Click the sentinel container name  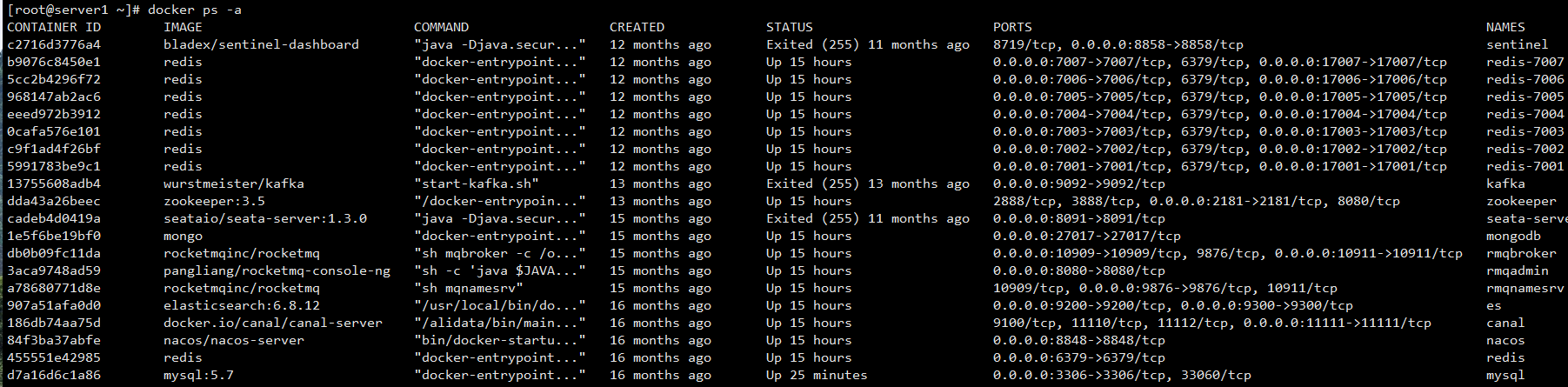(1518, 44)
